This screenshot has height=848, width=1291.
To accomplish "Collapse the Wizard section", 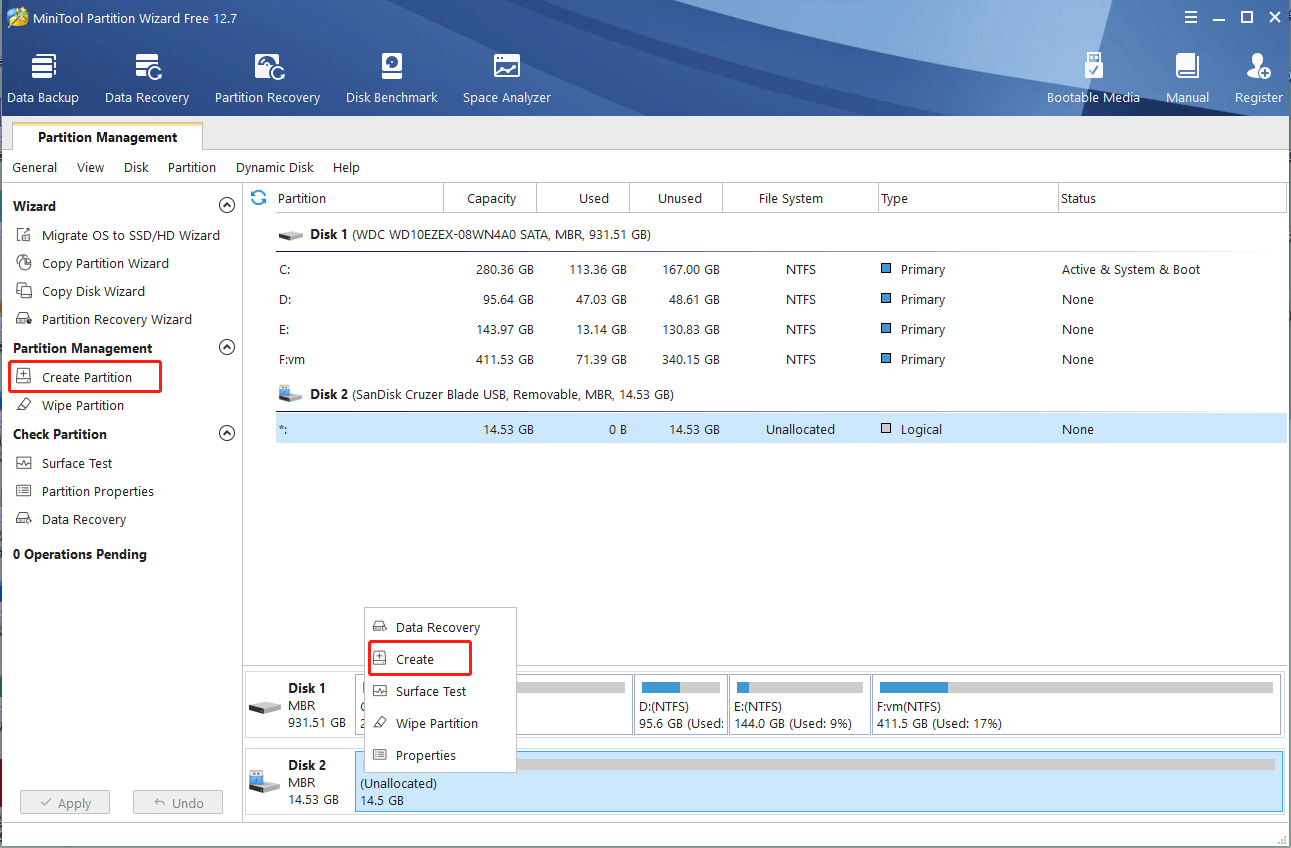I will 227,206.
